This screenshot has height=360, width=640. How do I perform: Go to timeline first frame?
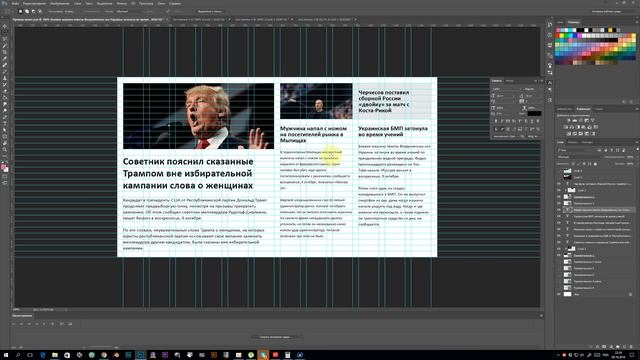pos(13,324)
